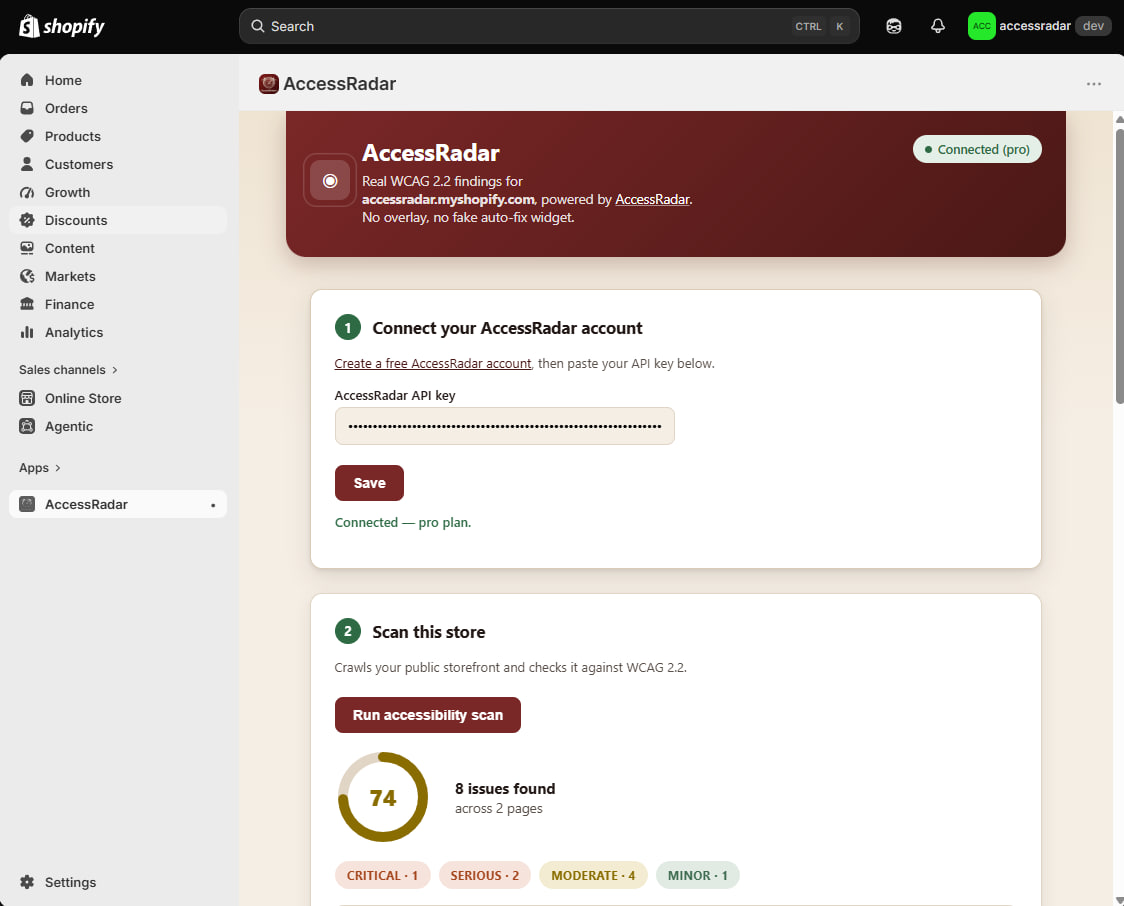Click the Agentic label in sidebar
This screenshot has height=906, width=1124.
(69, 426)
